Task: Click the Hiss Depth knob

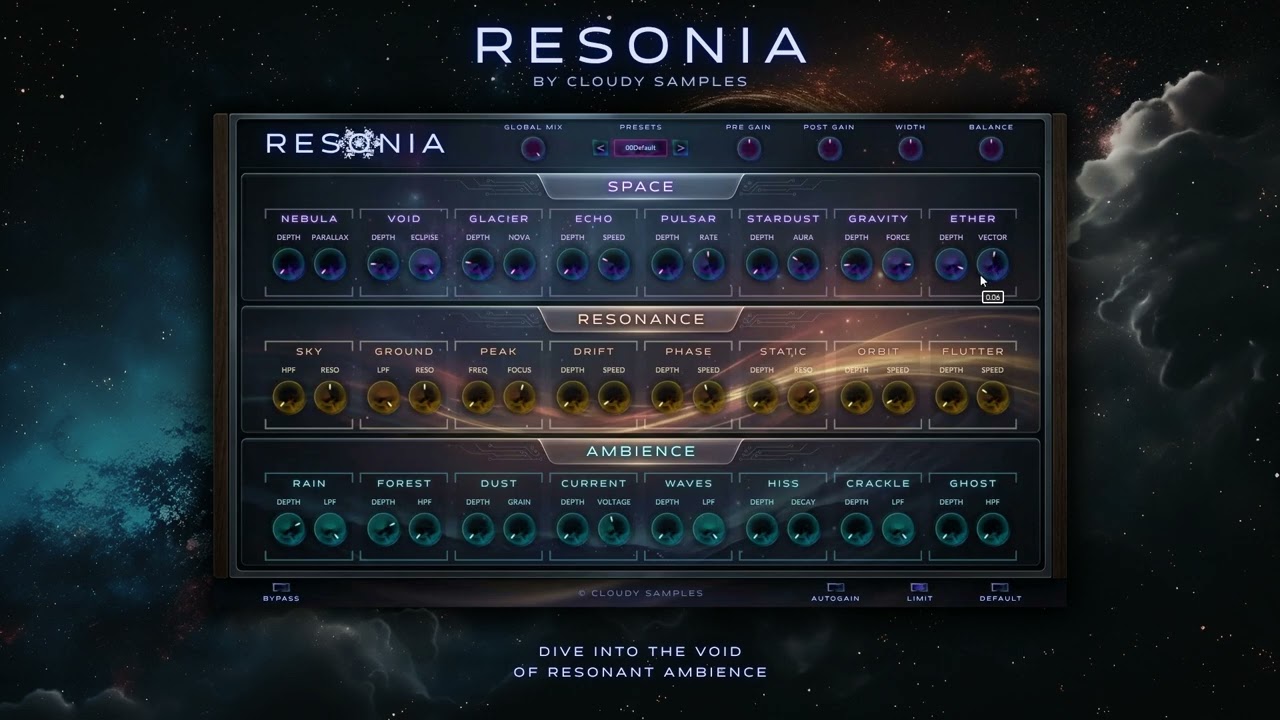Action: (x=762, y=529)
